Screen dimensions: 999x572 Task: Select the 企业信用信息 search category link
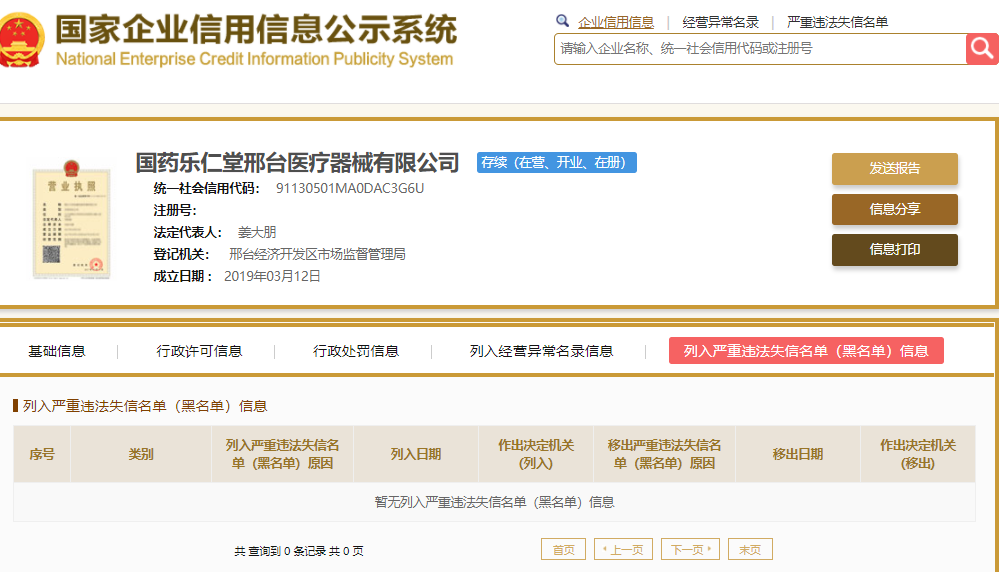615,22
